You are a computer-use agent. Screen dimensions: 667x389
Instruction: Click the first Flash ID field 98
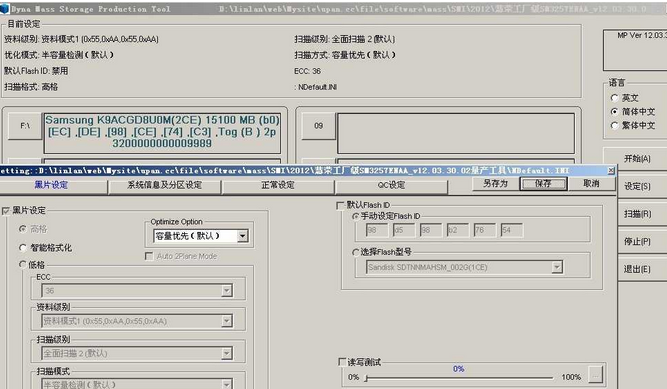(x=377, y=230)
